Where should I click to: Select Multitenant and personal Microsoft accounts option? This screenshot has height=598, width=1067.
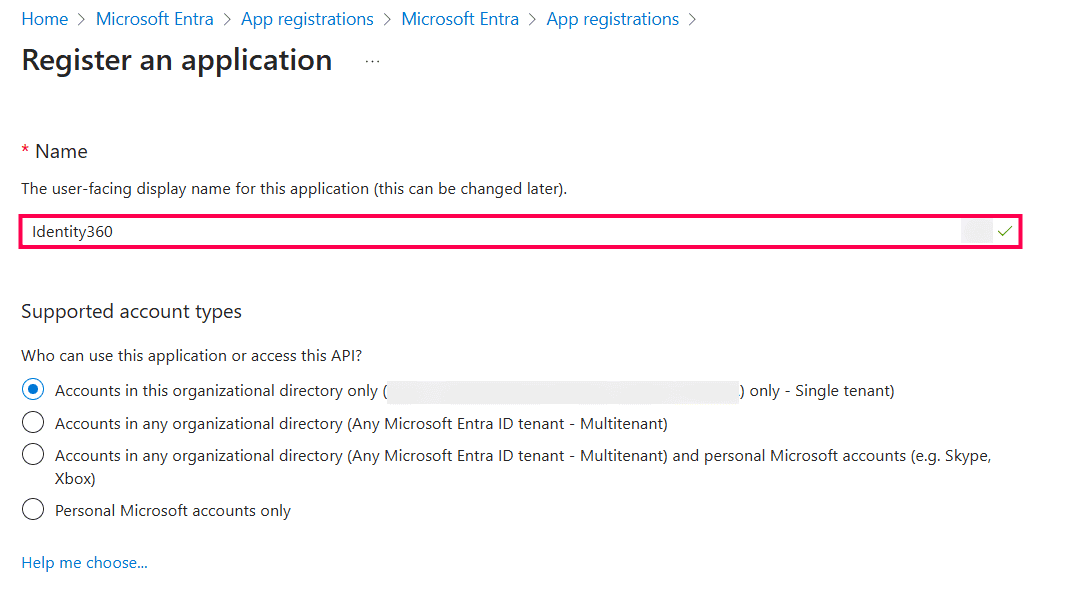tap(32, 455)
